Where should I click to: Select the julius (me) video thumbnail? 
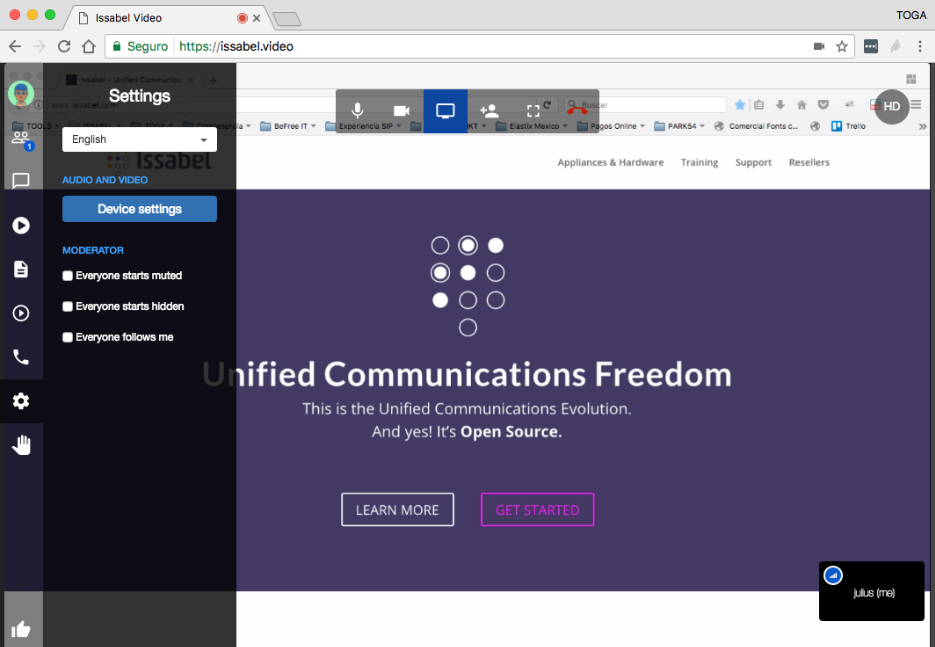point(872,591)
